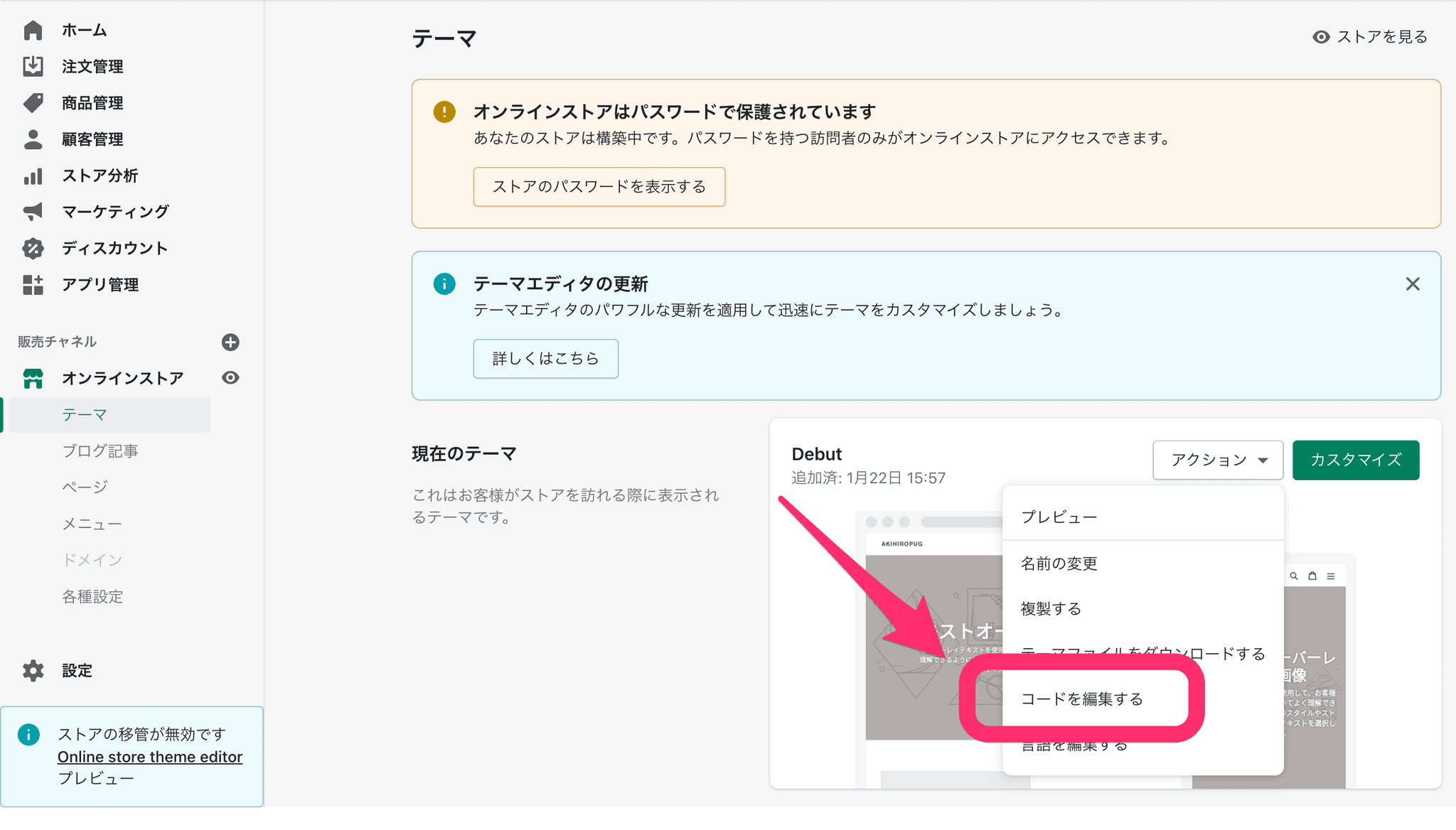Open Customers (顧客管理) person icon

[x=33, y=139]
